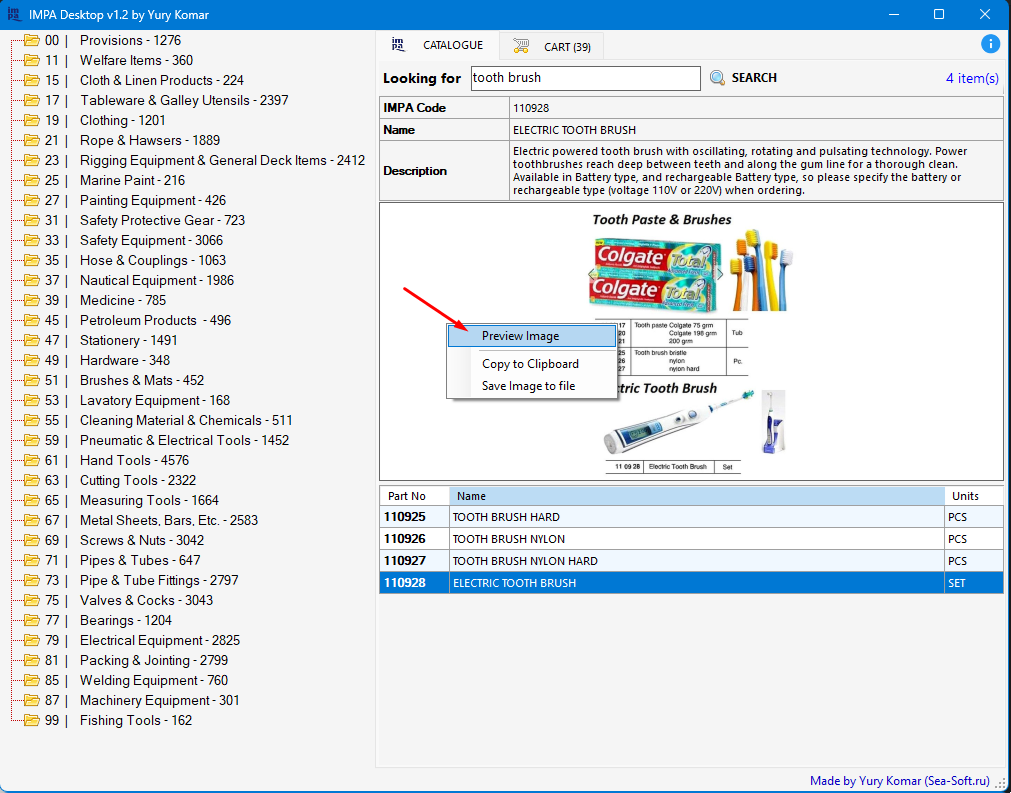The height and width of the screenshot is (793, 1011).
Task: Click the Looking for search field
Action: (x=585, y=78)
